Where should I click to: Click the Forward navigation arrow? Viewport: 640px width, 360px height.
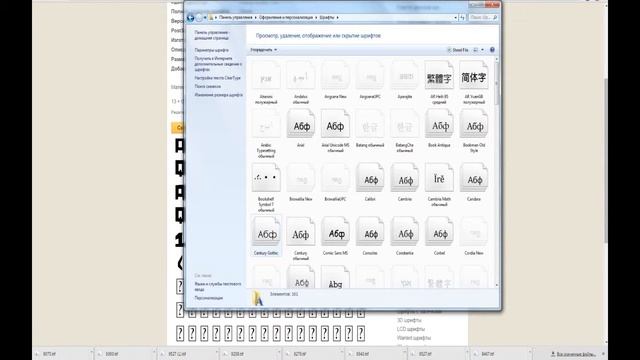point(199,18)
